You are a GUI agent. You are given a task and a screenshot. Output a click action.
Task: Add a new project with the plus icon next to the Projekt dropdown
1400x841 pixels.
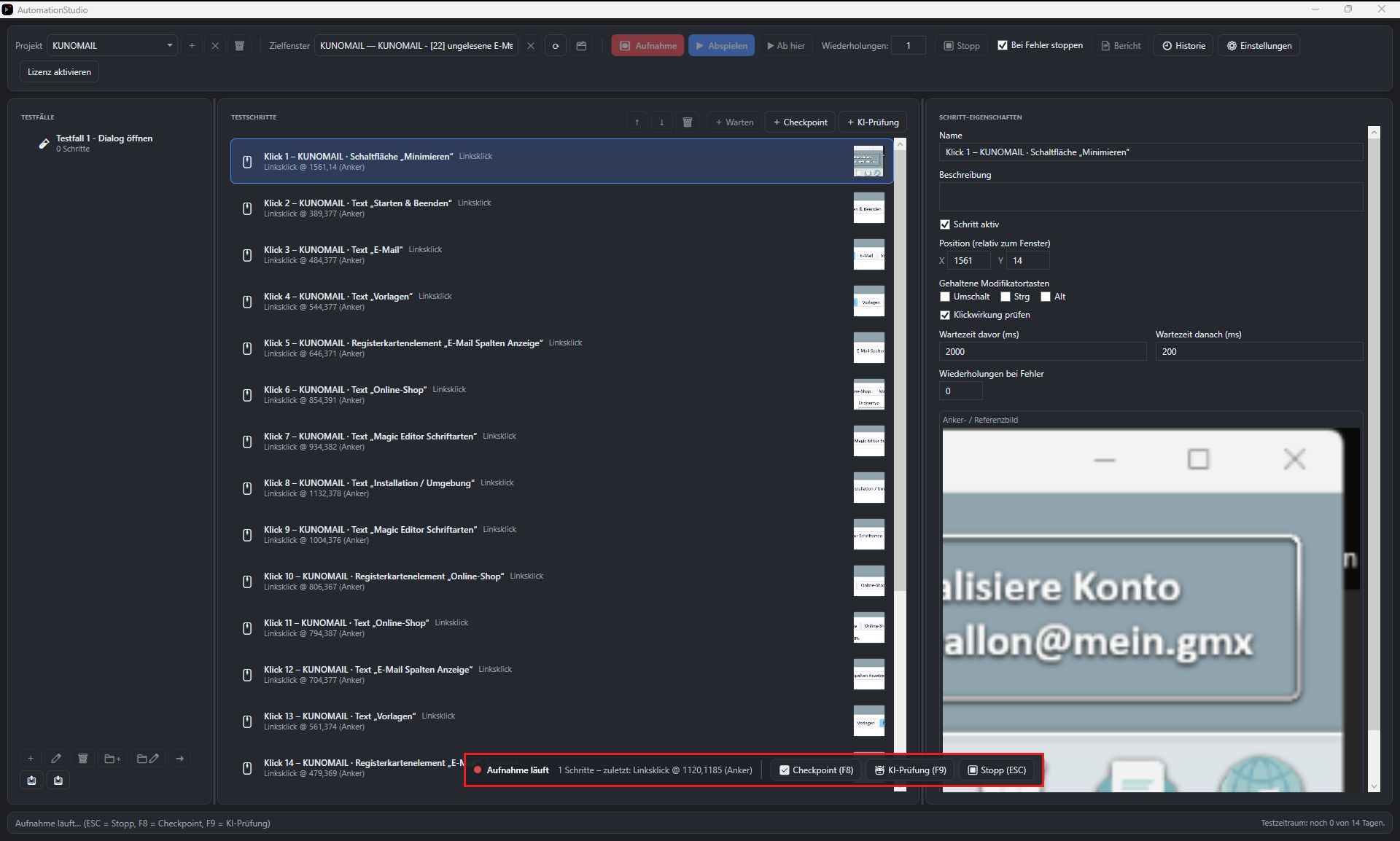[192, 45]
